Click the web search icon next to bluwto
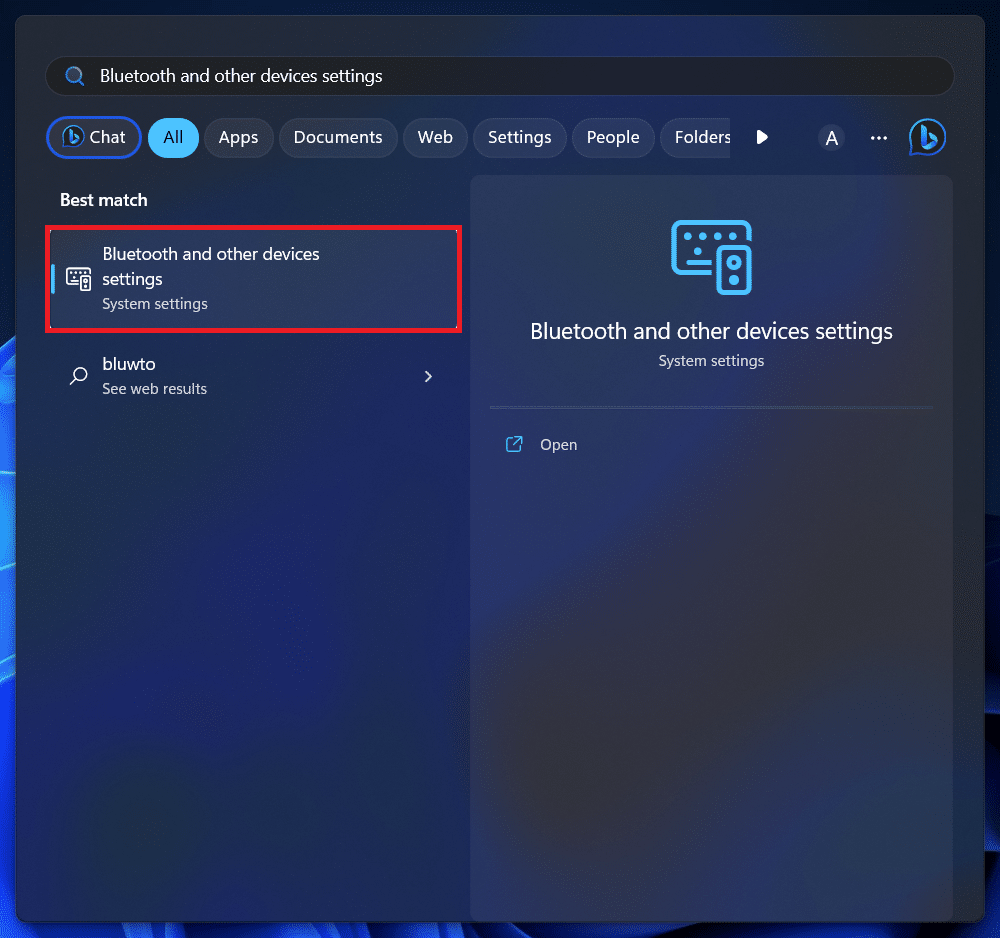Screen dimensions: 1000x938 [79, 375]
